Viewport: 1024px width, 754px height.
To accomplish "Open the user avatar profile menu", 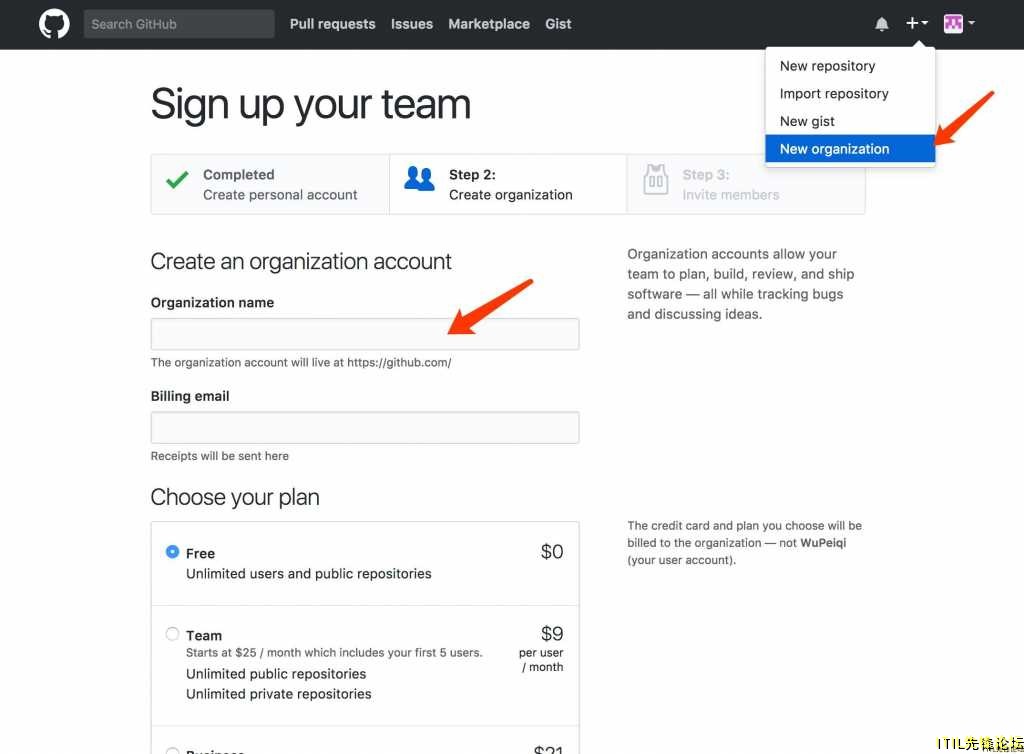I will click(959, 24).
